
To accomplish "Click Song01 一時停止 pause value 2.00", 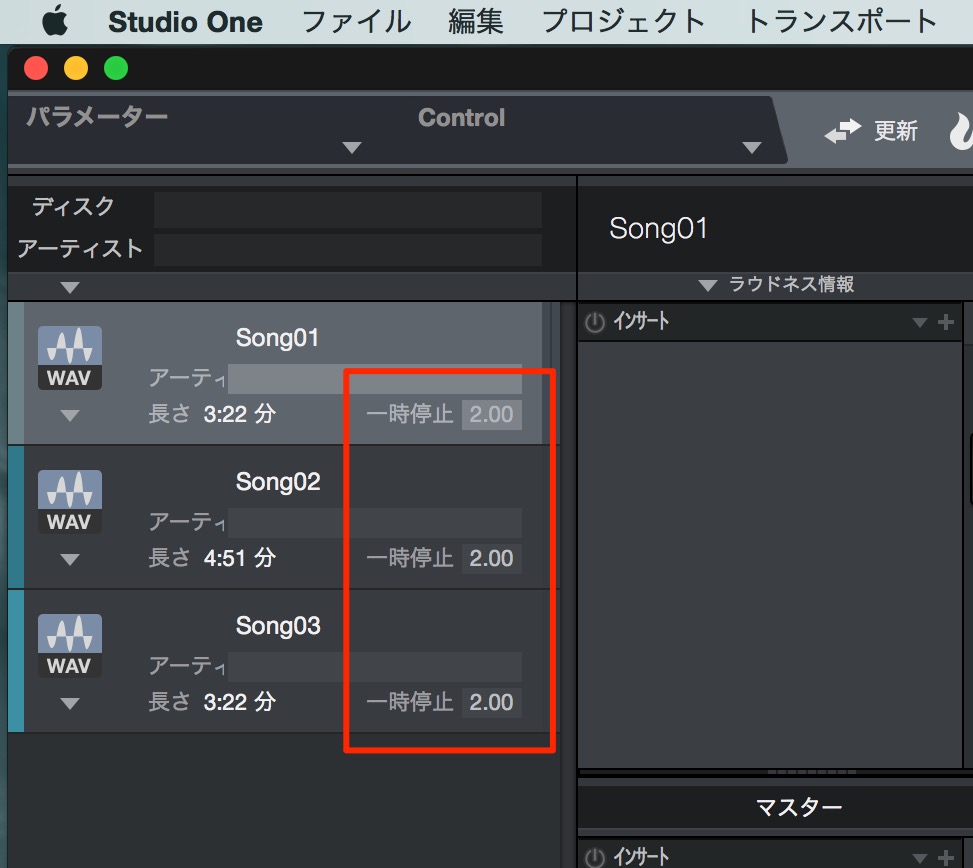I will (491, 414).
